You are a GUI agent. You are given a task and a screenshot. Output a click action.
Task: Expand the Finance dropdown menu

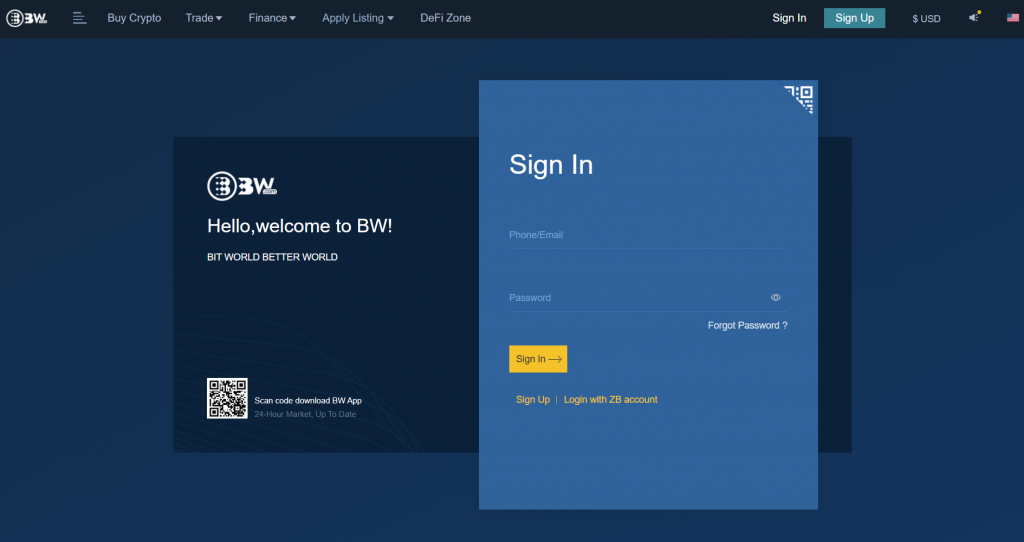click(272, 18)
